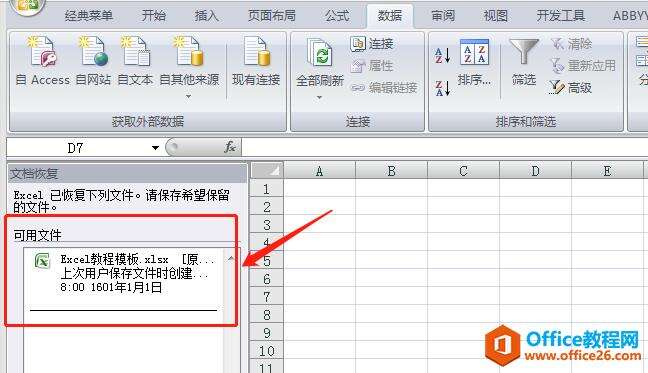Click the 8:00 1601年1月1日 timestamp
Screen dimensions: 648x373
pyautogui.click(x=111, y=287)
